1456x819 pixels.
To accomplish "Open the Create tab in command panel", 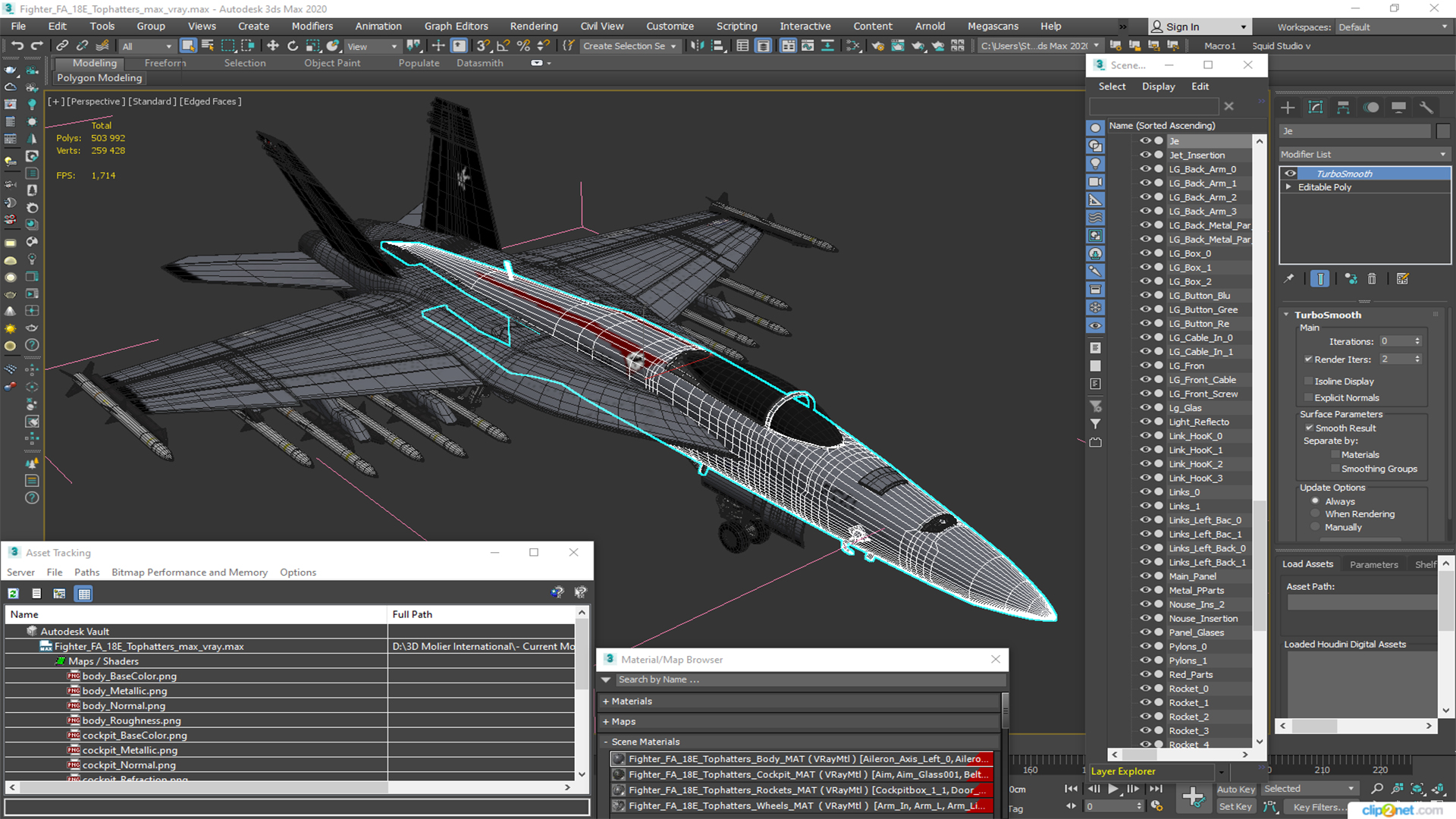I will tap(1288, 108).
